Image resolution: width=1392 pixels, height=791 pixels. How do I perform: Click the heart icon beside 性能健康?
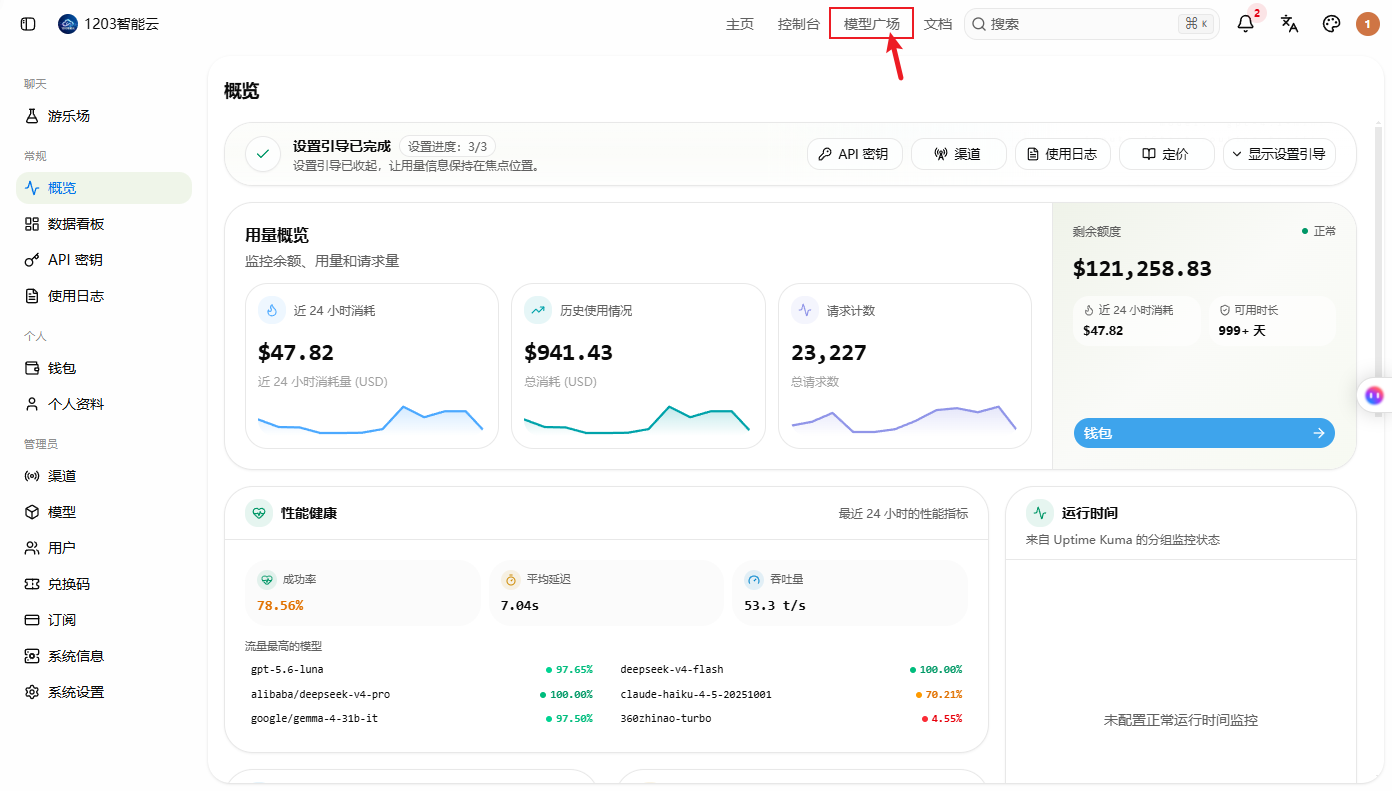(259, 513)
